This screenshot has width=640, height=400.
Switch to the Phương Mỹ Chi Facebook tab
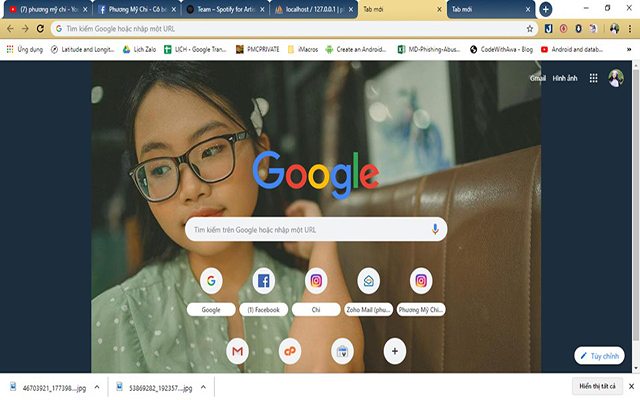coord(137,9)
